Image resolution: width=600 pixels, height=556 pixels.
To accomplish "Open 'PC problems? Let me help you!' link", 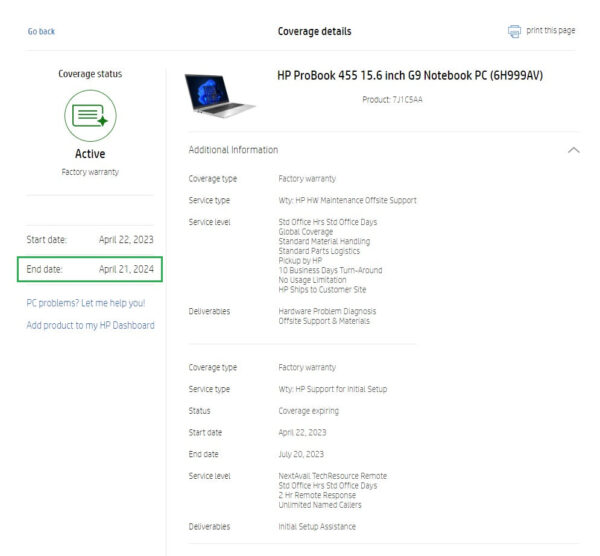I will coord(86,303).
